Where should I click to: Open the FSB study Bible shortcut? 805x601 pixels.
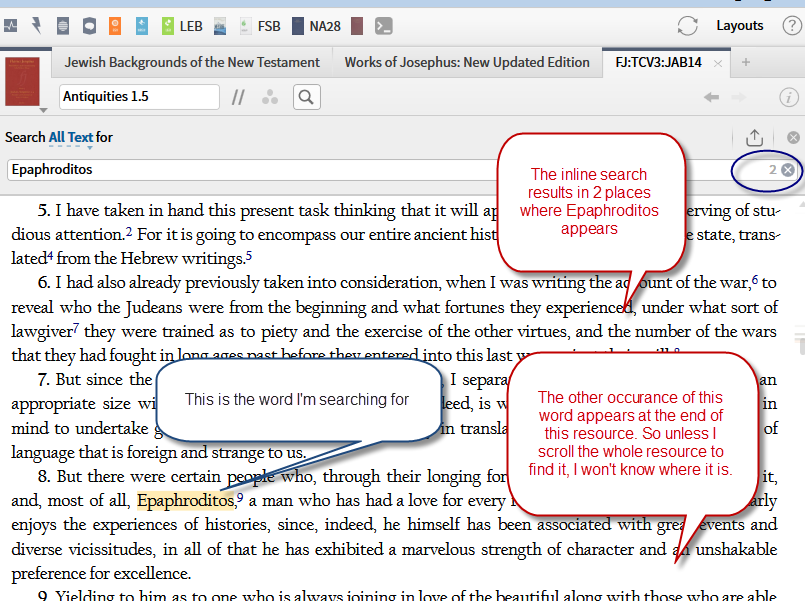pos(260,26)
